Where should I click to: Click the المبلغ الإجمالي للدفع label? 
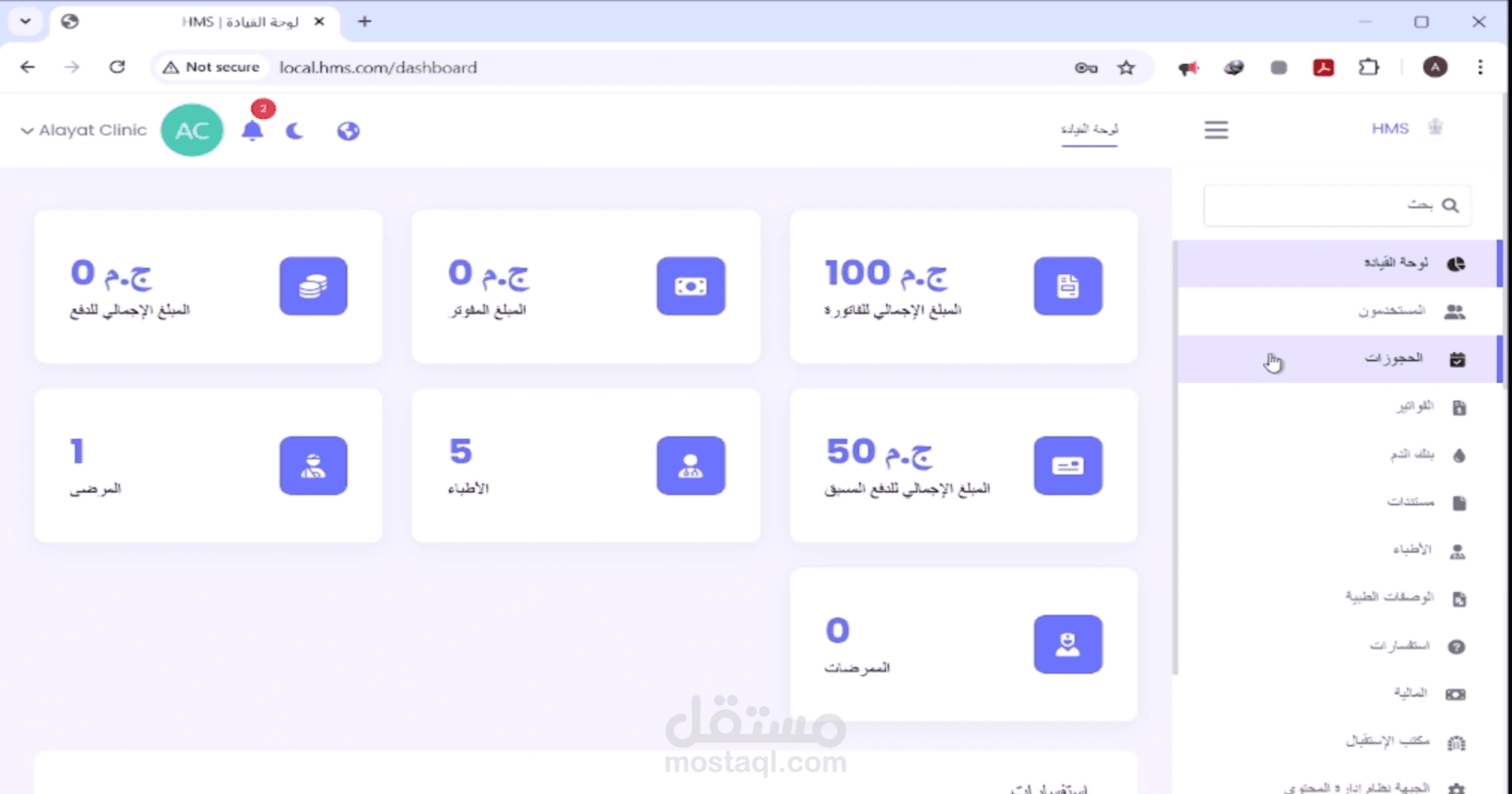click(130, 310)
